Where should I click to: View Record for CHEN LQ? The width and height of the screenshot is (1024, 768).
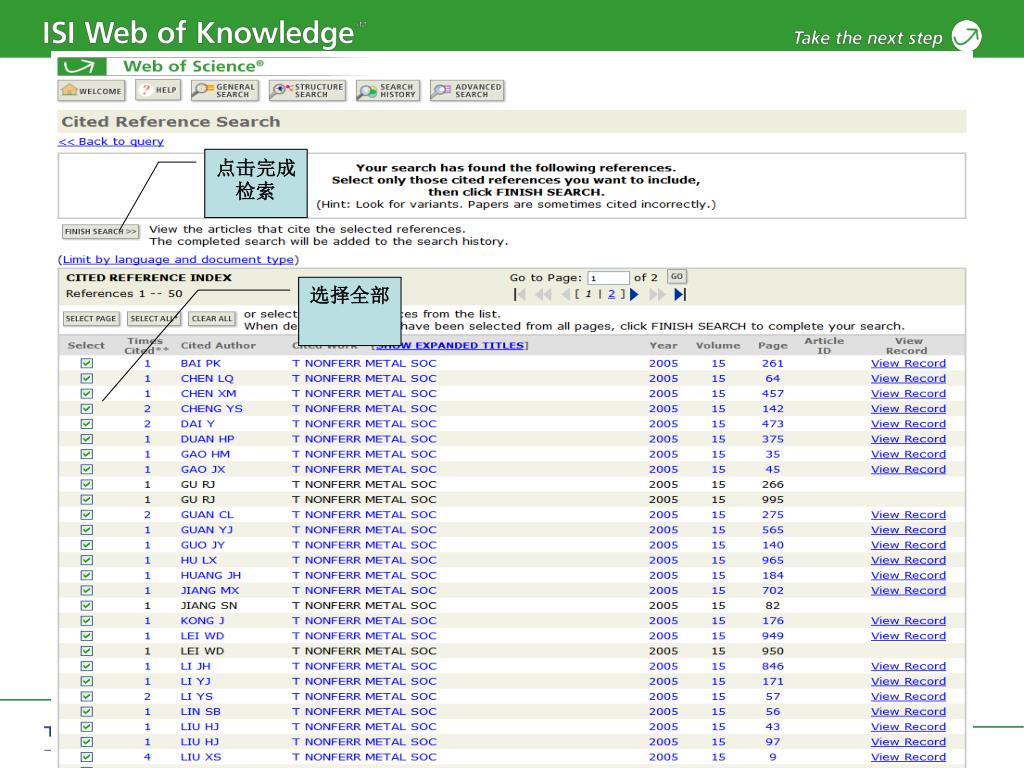(908, 378)
